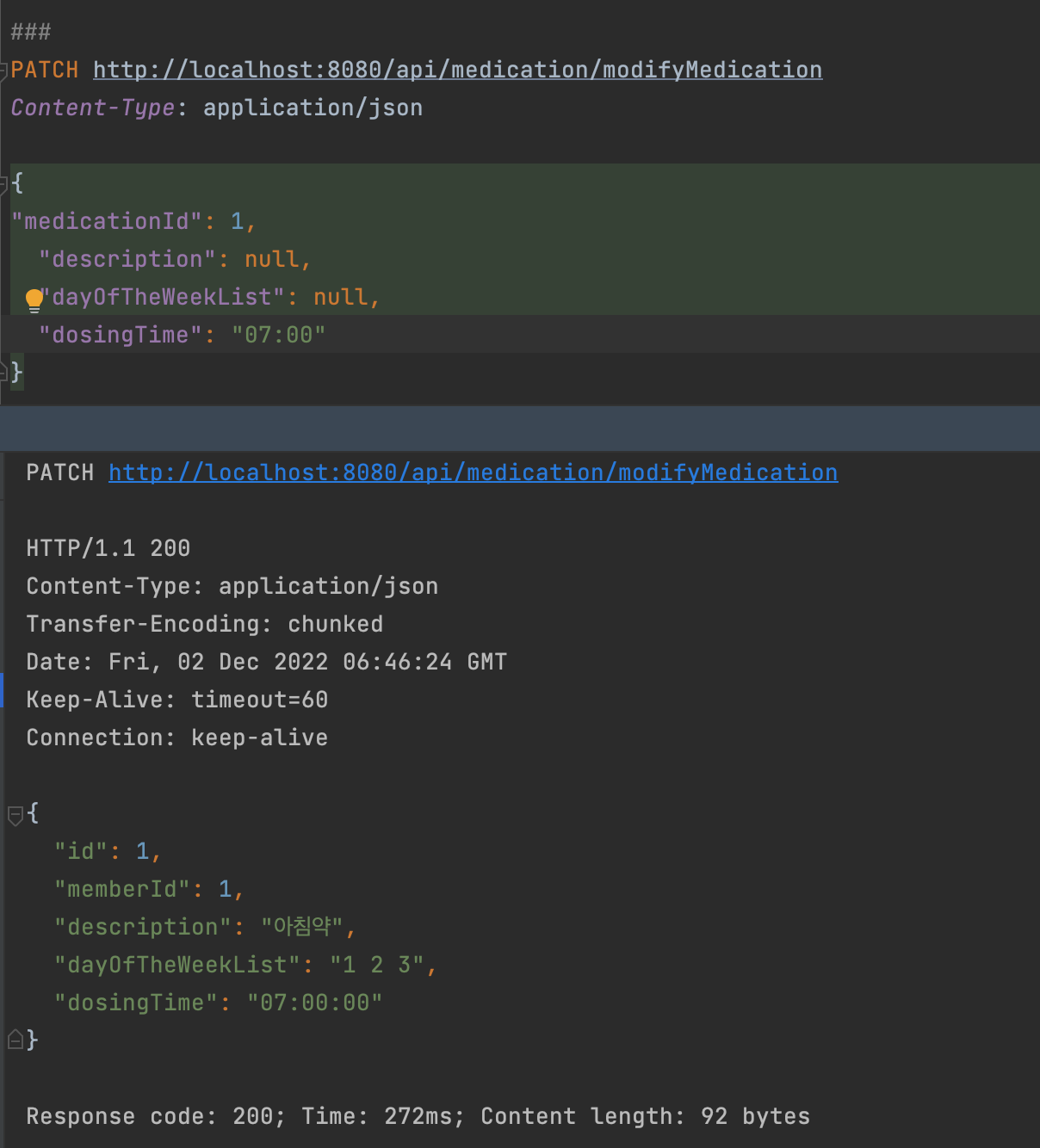1040x1148 pixels.
Task: Collapse response JSON at closing brace fold marker
Action: pos(15,1040)
